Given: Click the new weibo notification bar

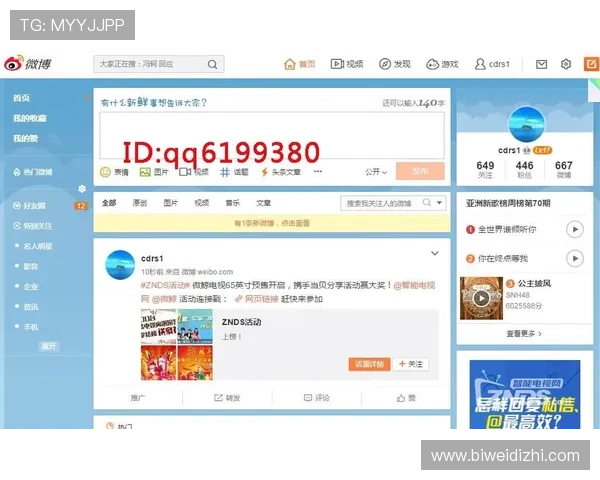Looking at the screenshot, I should 272,223.
